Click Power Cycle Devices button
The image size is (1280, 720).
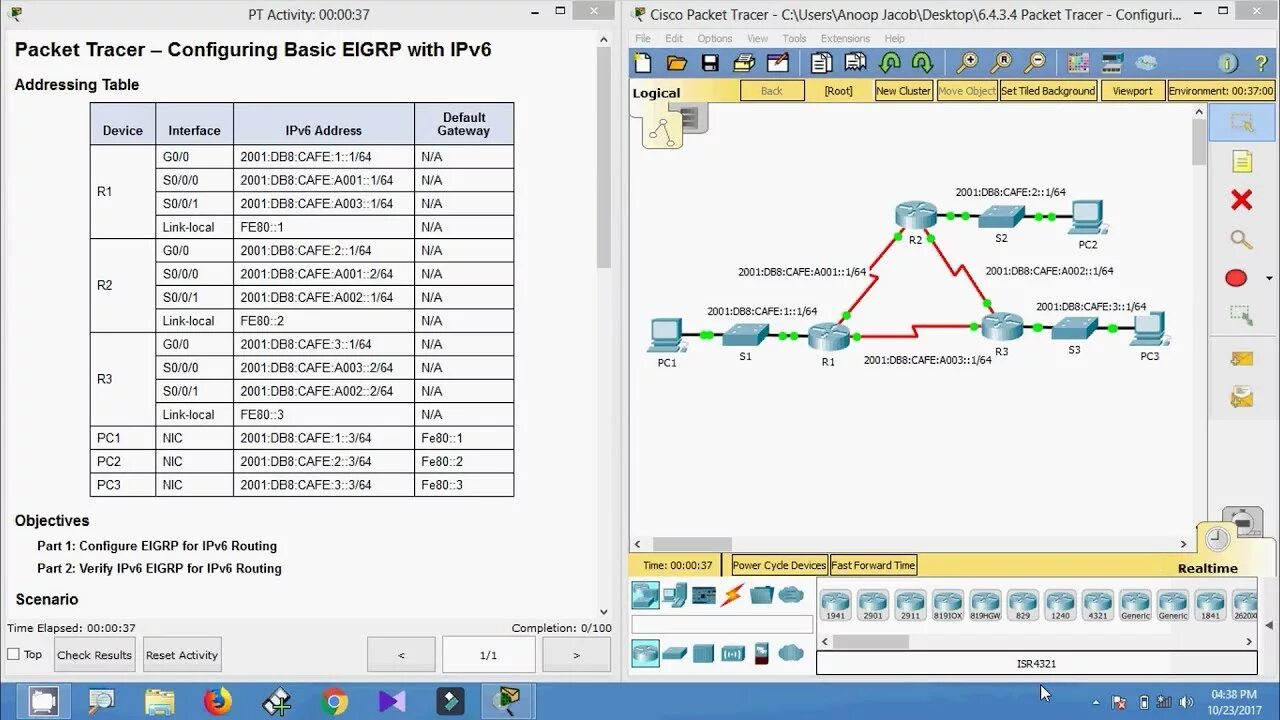click(x=780, y=565)
